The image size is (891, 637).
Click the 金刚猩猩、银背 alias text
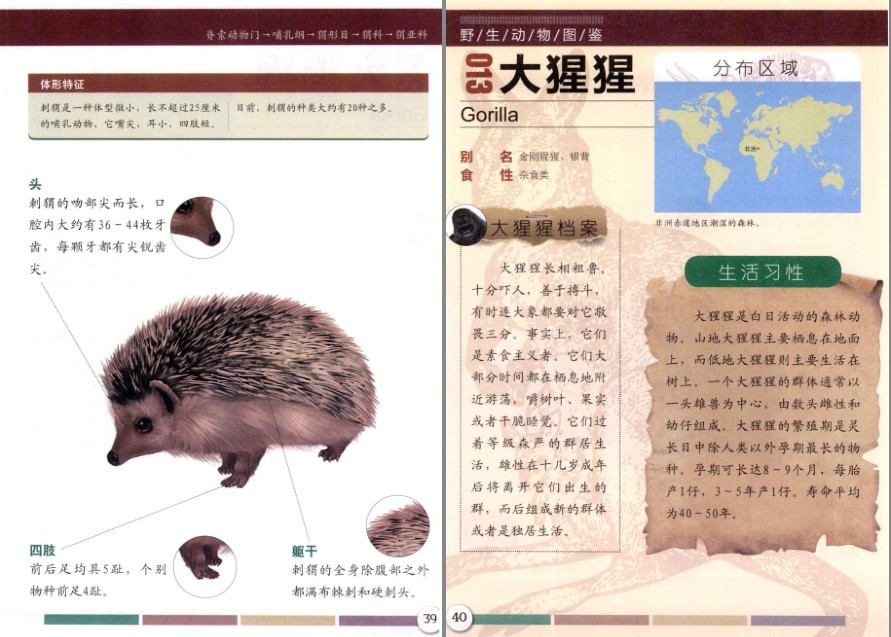pyautogui.click(x=554, y=157)
